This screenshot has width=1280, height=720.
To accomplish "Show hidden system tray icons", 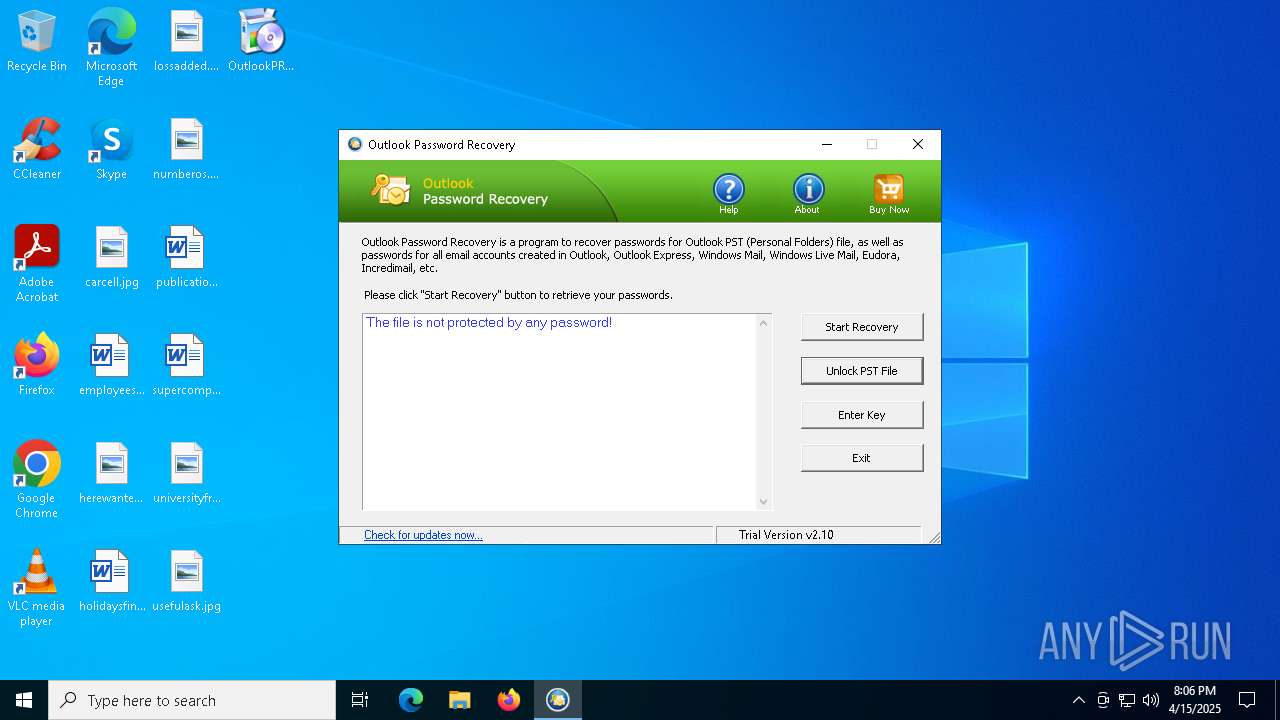I will coord(1078,700).
